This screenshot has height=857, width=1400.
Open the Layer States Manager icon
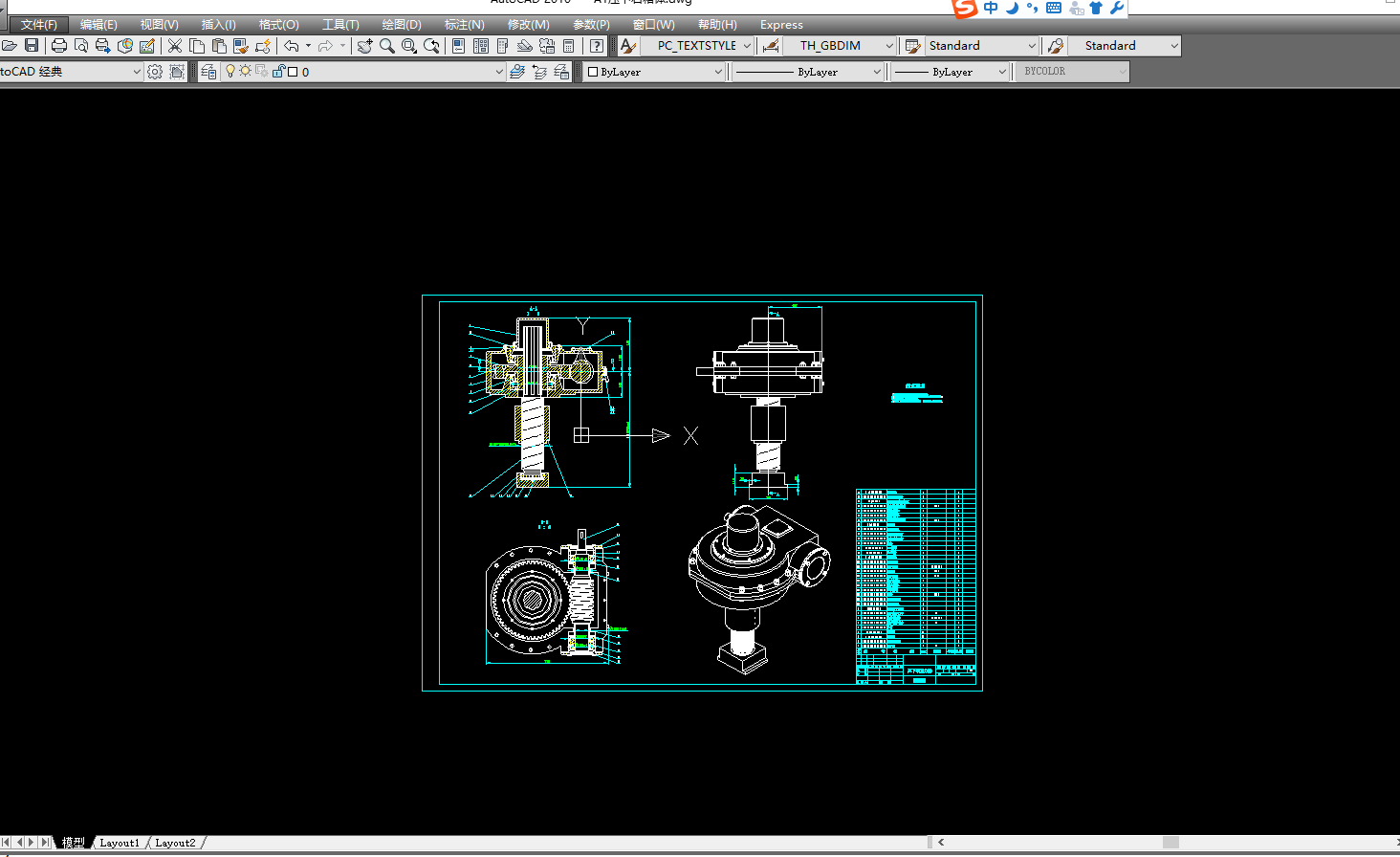[561, 72]
